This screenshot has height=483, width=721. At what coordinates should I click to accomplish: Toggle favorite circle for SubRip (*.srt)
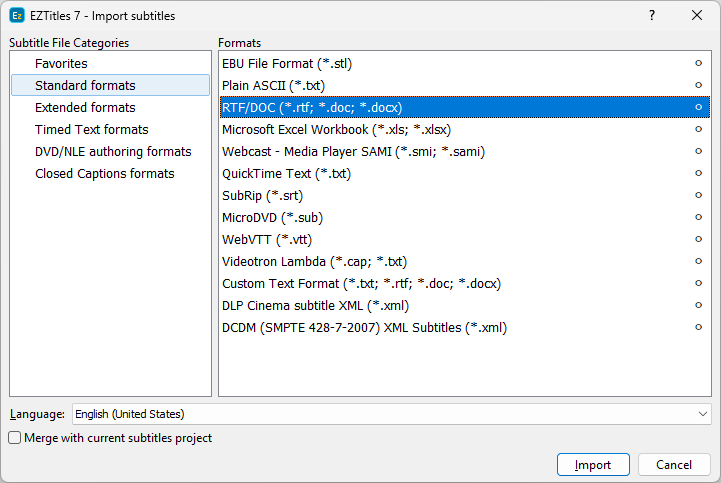[x=698, y=195]
